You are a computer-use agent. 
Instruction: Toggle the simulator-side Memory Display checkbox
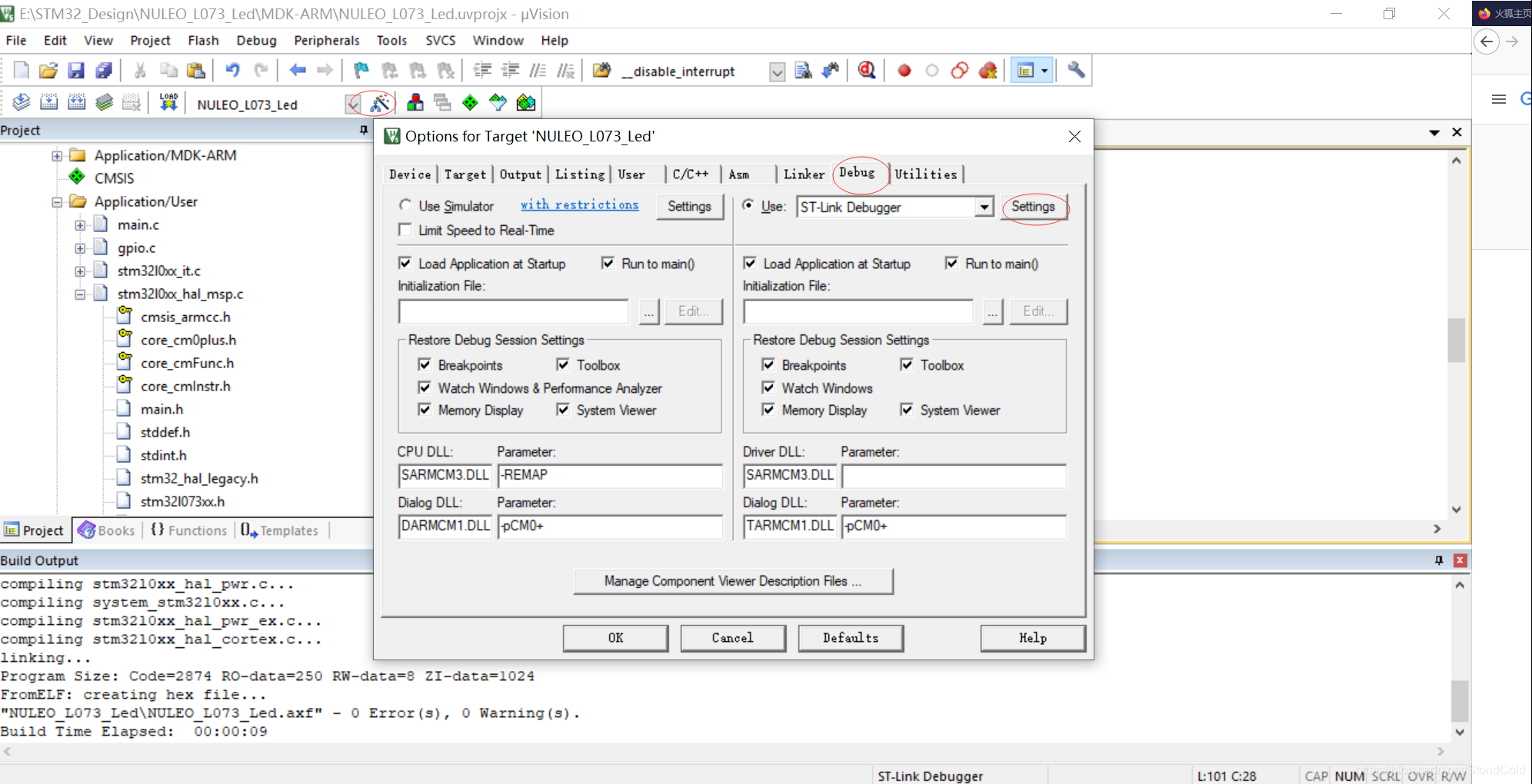coord(425,410)
